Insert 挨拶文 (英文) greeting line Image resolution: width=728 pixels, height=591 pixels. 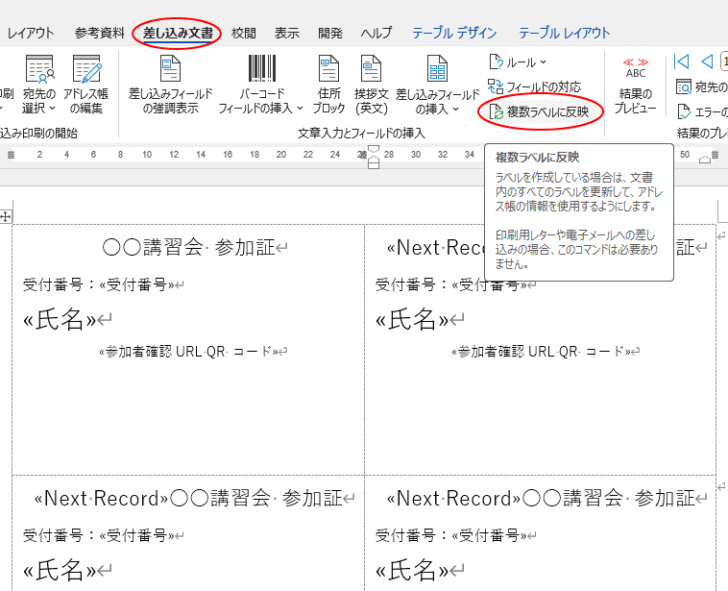tap(371, 70)
